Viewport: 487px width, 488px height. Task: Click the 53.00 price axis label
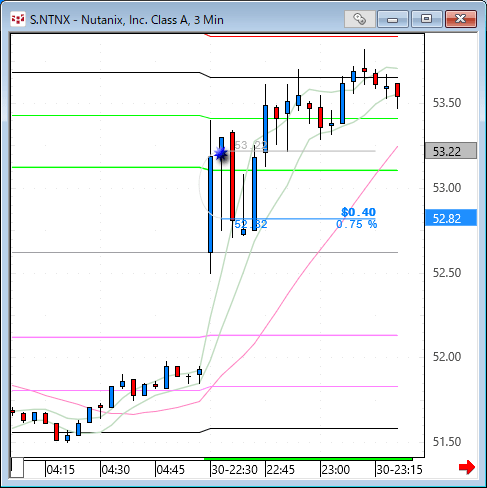coord(447,188)
